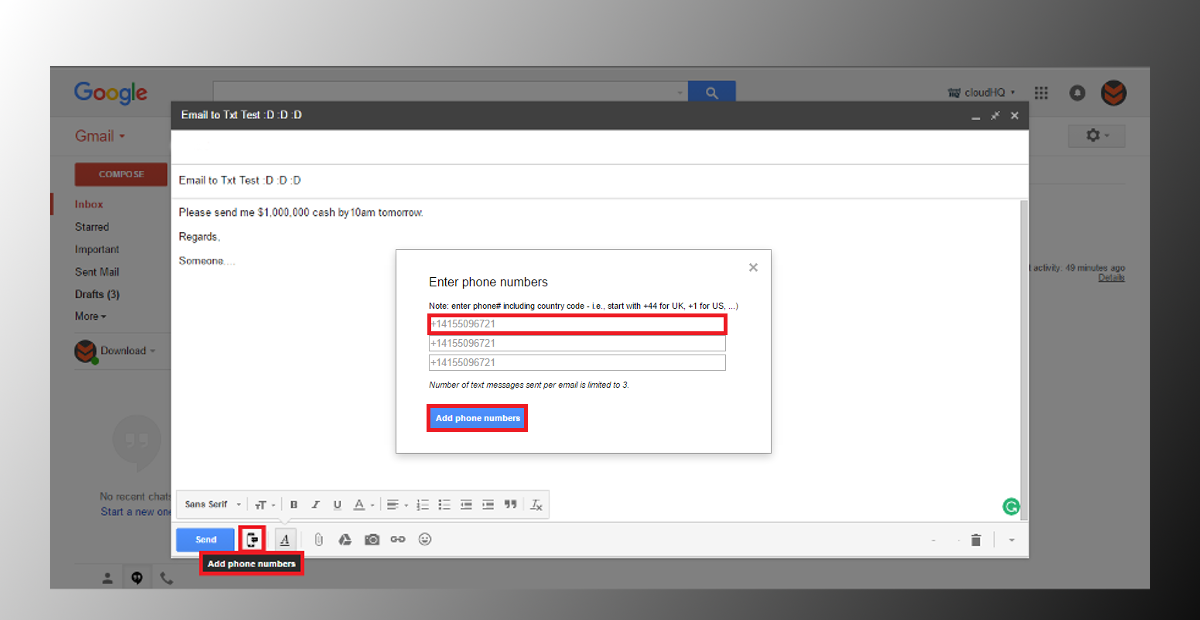Switch to Hangouts phone calls tab
This screenshot has height=620, width=1200.
click(166, 578)
